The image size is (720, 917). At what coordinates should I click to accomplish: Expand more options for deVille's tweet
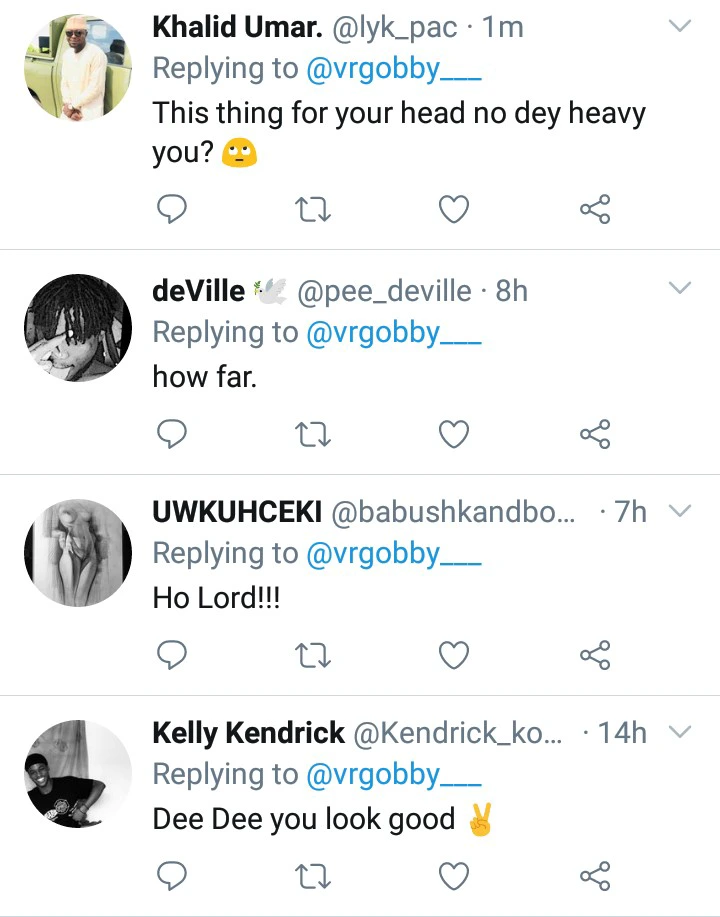(679, 289)
